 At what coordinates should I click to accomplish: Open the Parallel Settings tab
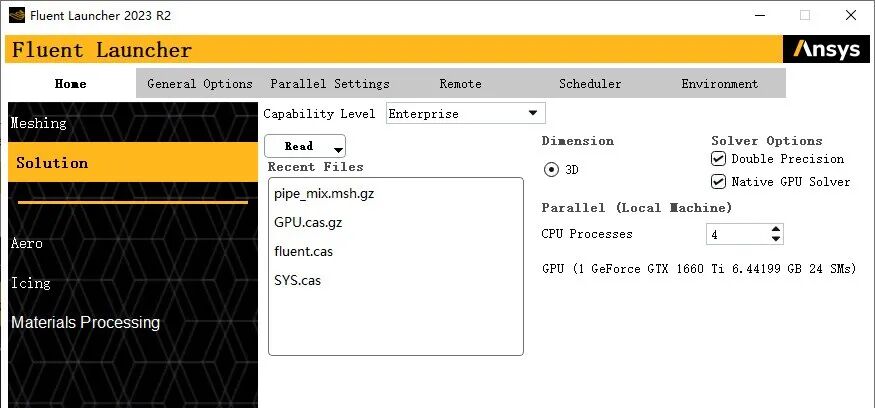[x=330, y=84]
